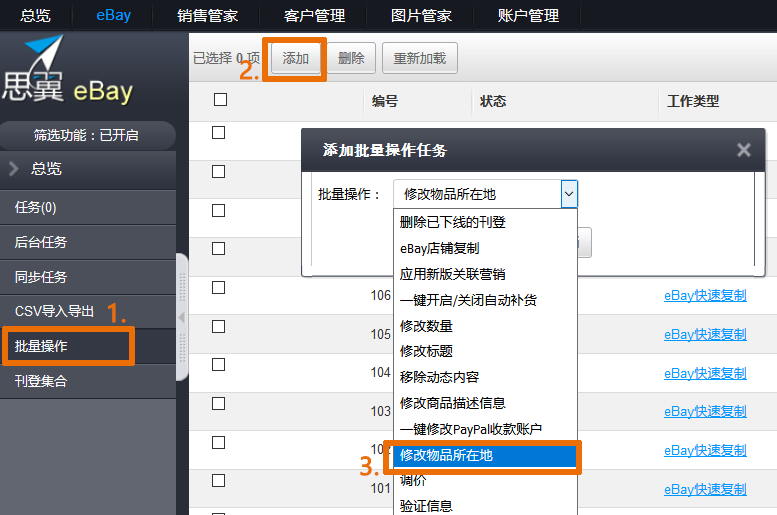Click the 思翼 eBay logo
The image size is (777, 515).
pos(68,71)
